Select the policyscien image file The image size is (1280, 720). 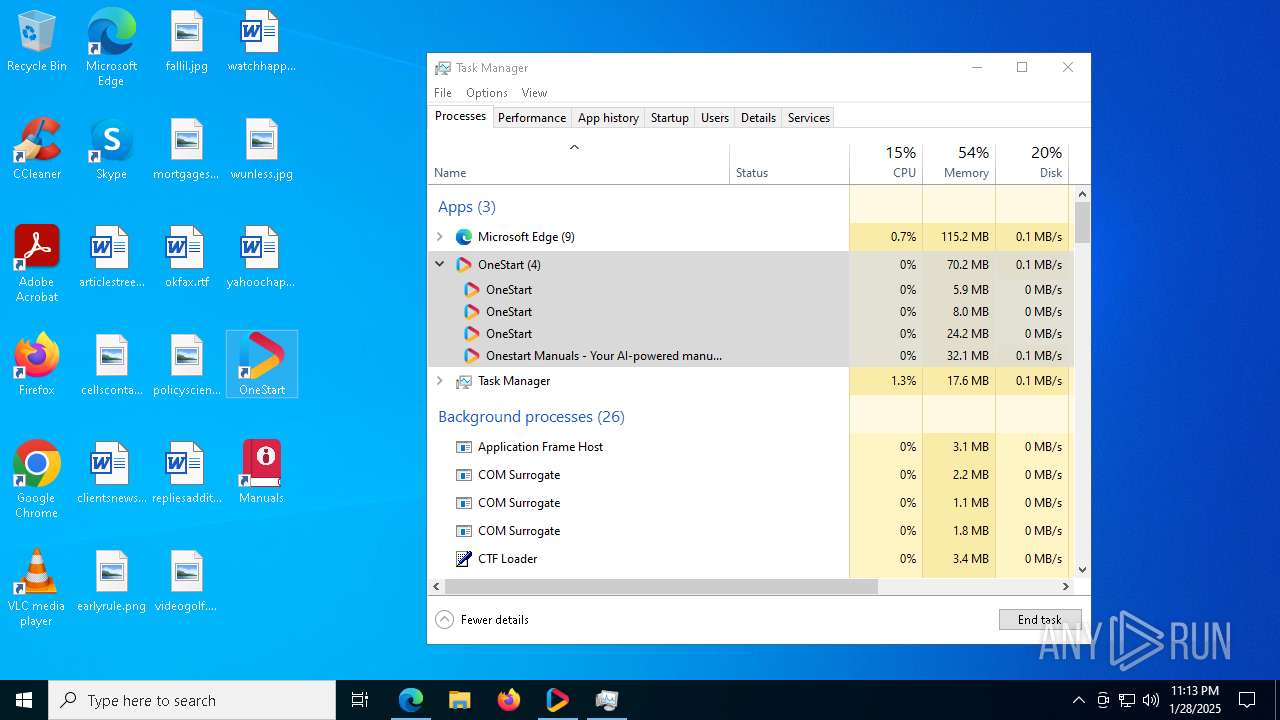186,366
